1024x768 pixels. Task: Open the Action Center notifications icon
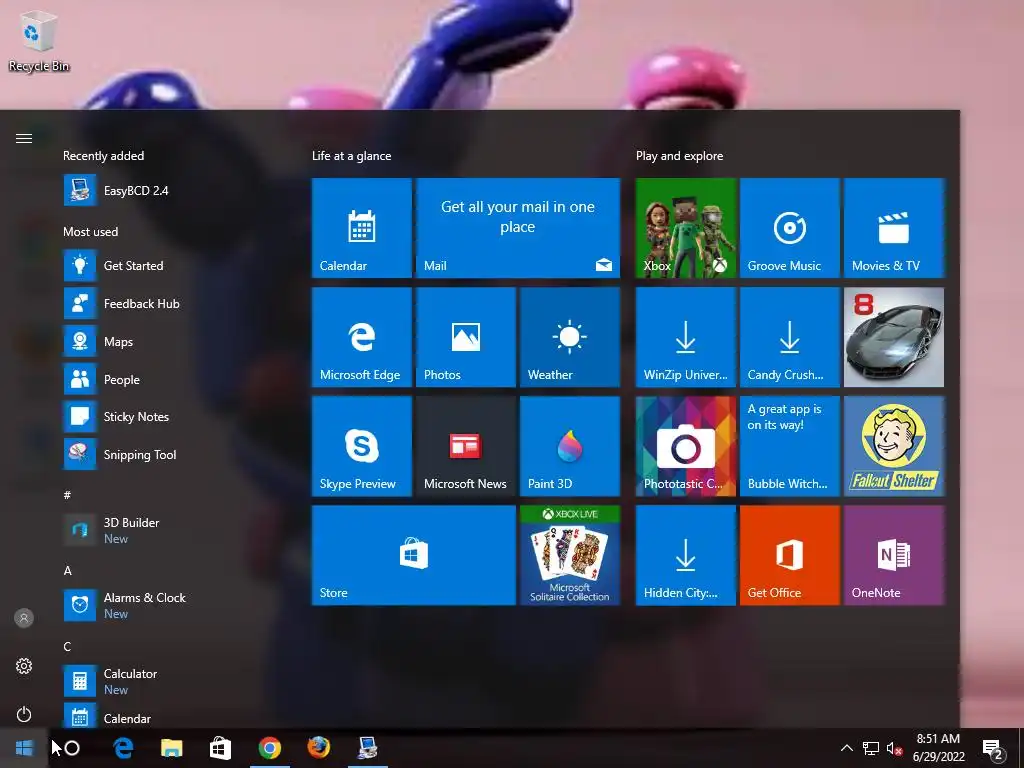pyautogui.click(x=993, y=748)
